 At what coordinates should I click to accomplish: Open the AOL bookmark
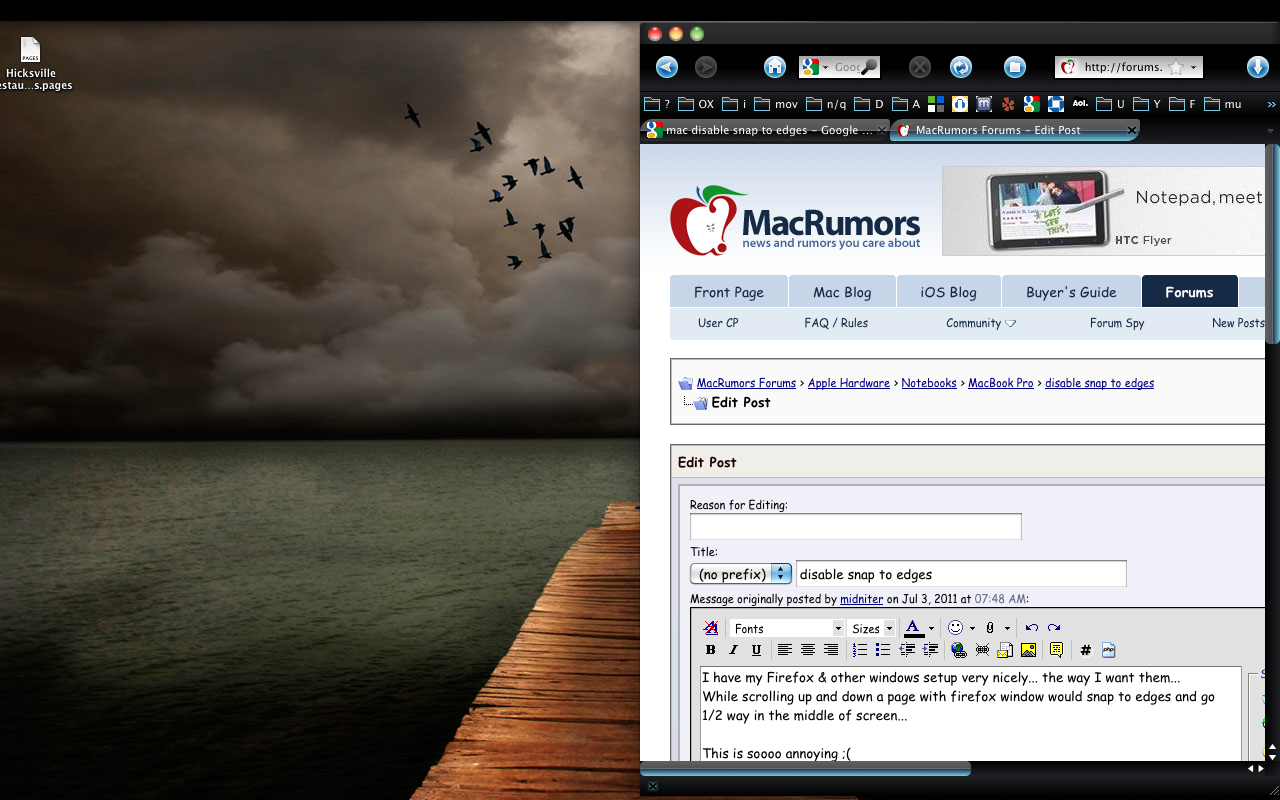(1080, 104)
